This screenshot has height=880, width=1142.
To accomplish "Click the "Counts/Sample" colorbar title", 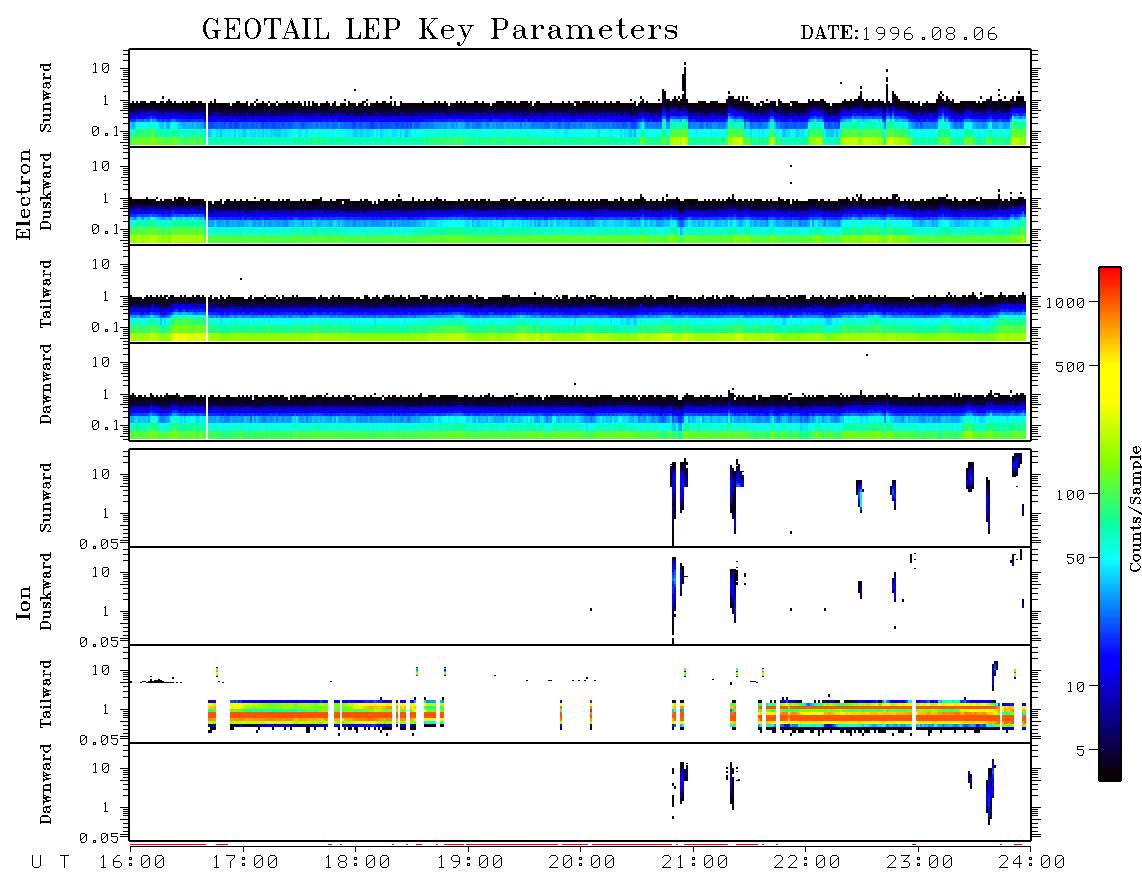I will coord(1134,508).
